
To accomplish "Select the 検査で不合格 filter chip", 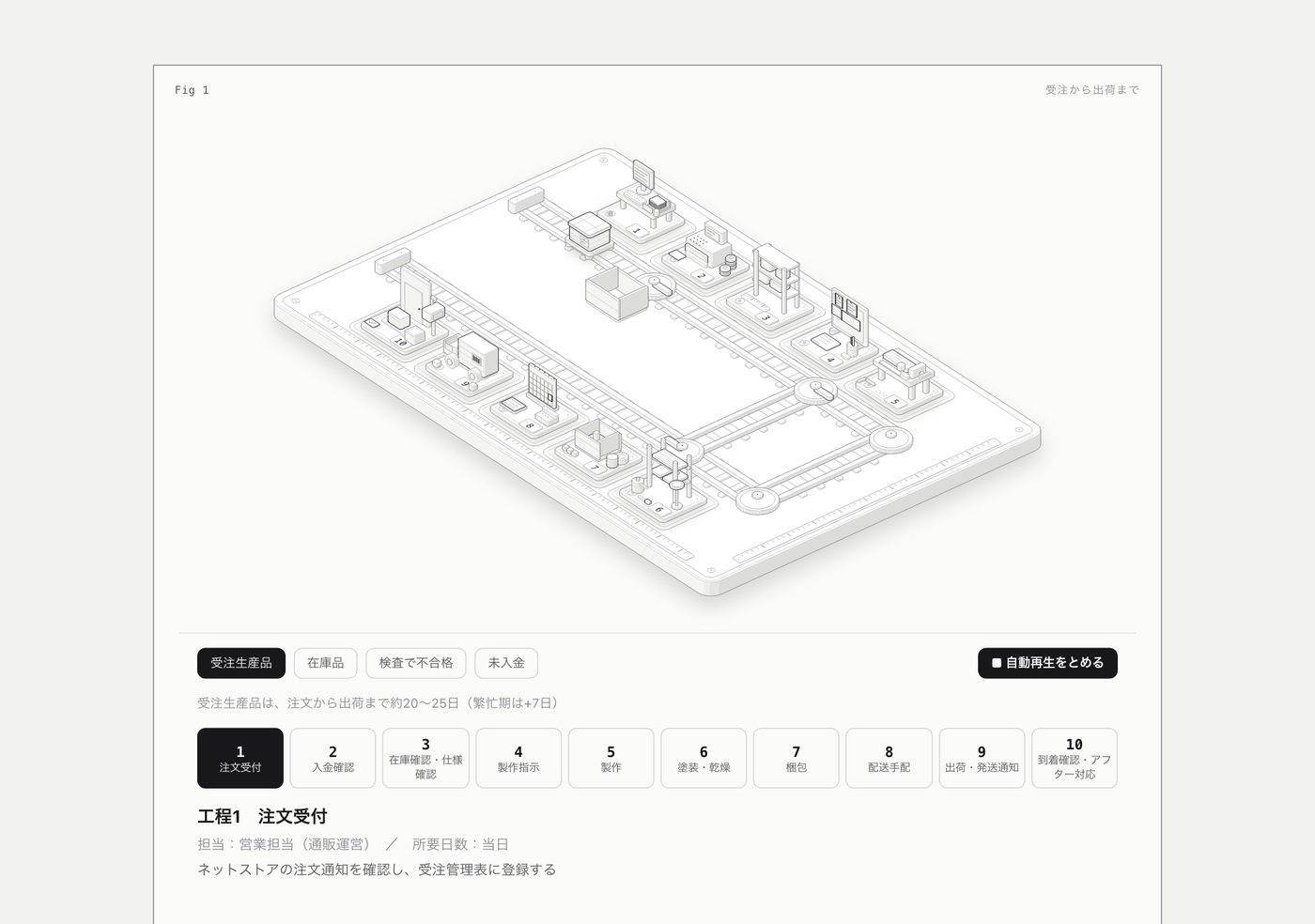I will click(x=416, y=663).
